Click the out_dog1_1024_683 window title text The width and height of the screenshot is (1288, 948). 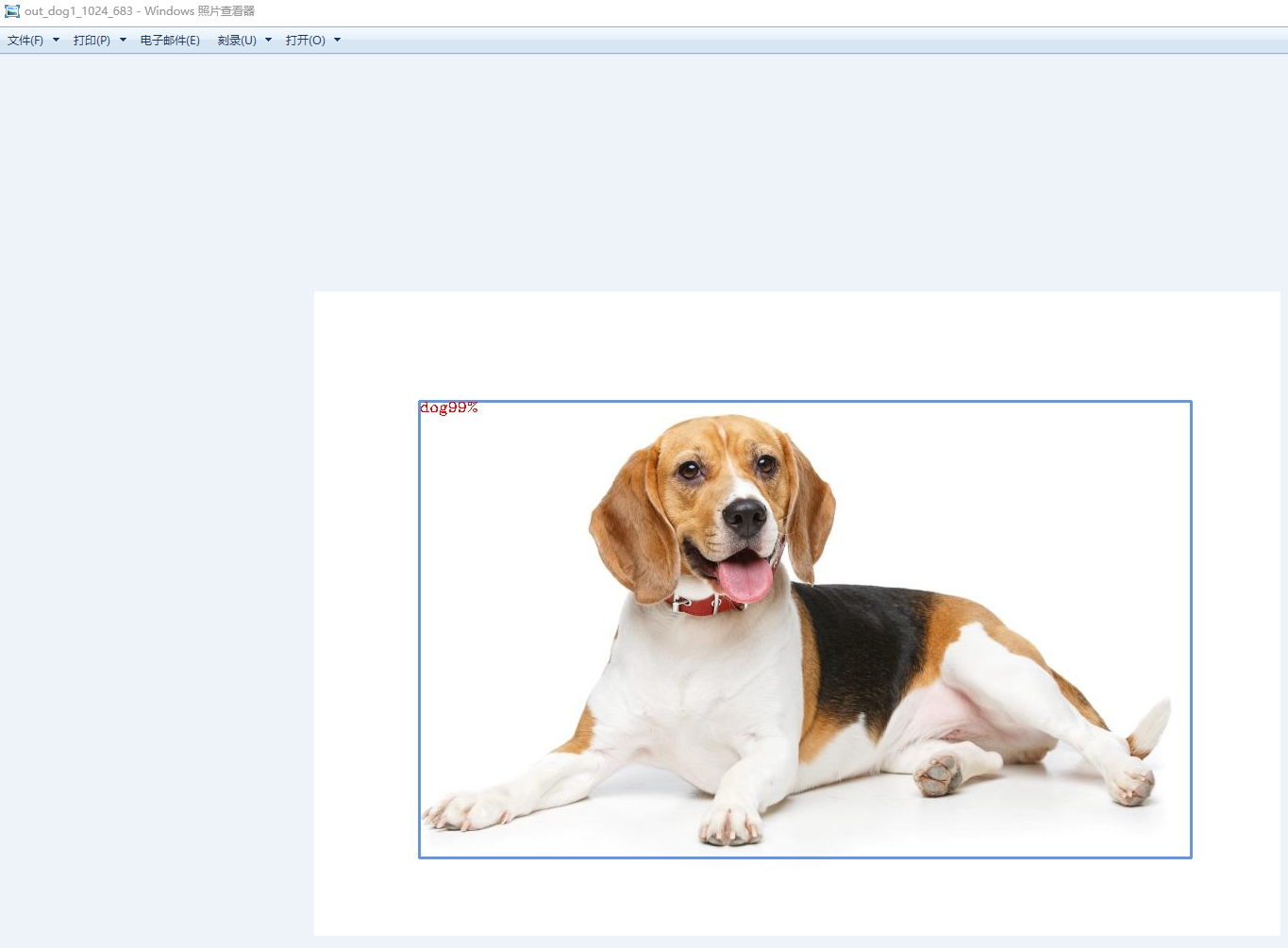(140, 11)
